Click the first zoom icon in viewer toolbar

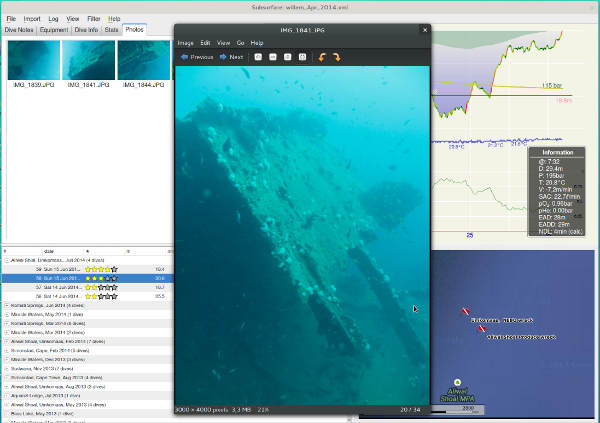click(258, 57)
